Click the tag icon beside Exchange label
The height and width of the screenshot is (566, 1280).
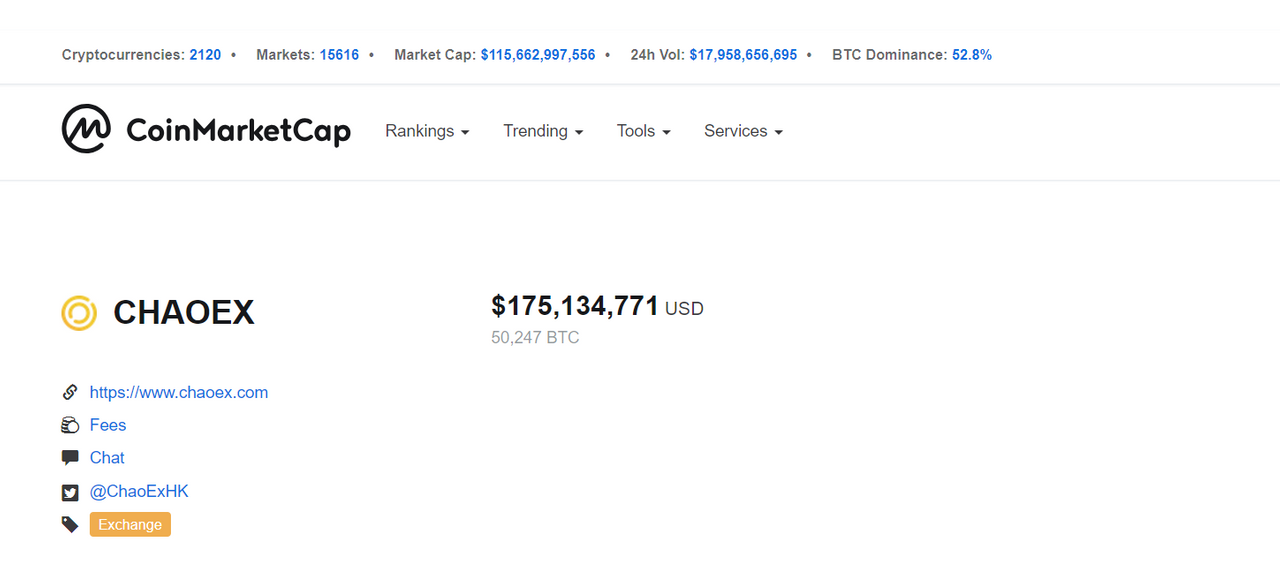pos(70,524)
